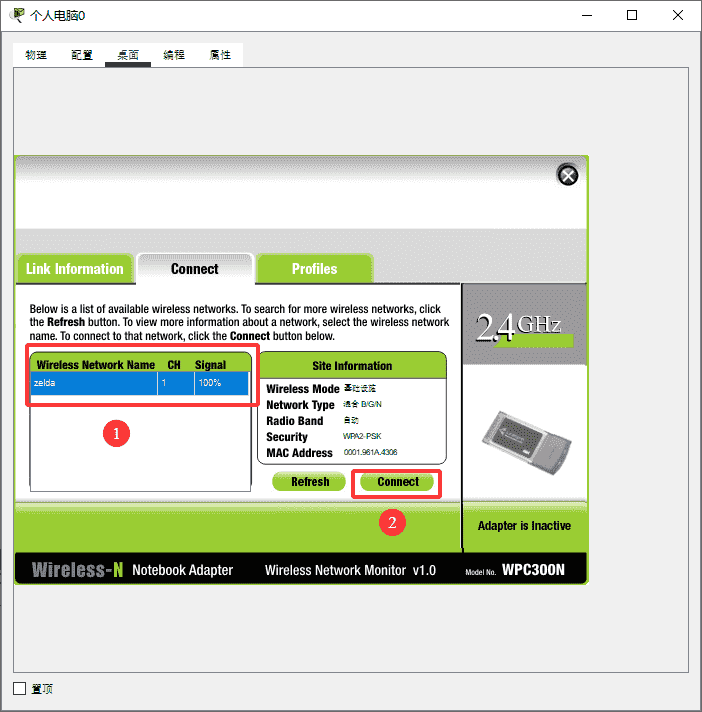The height and width of the screenshot is (712, 702).
Task: Switch to the 物理 tab
Action: click(x=36, y=55)
